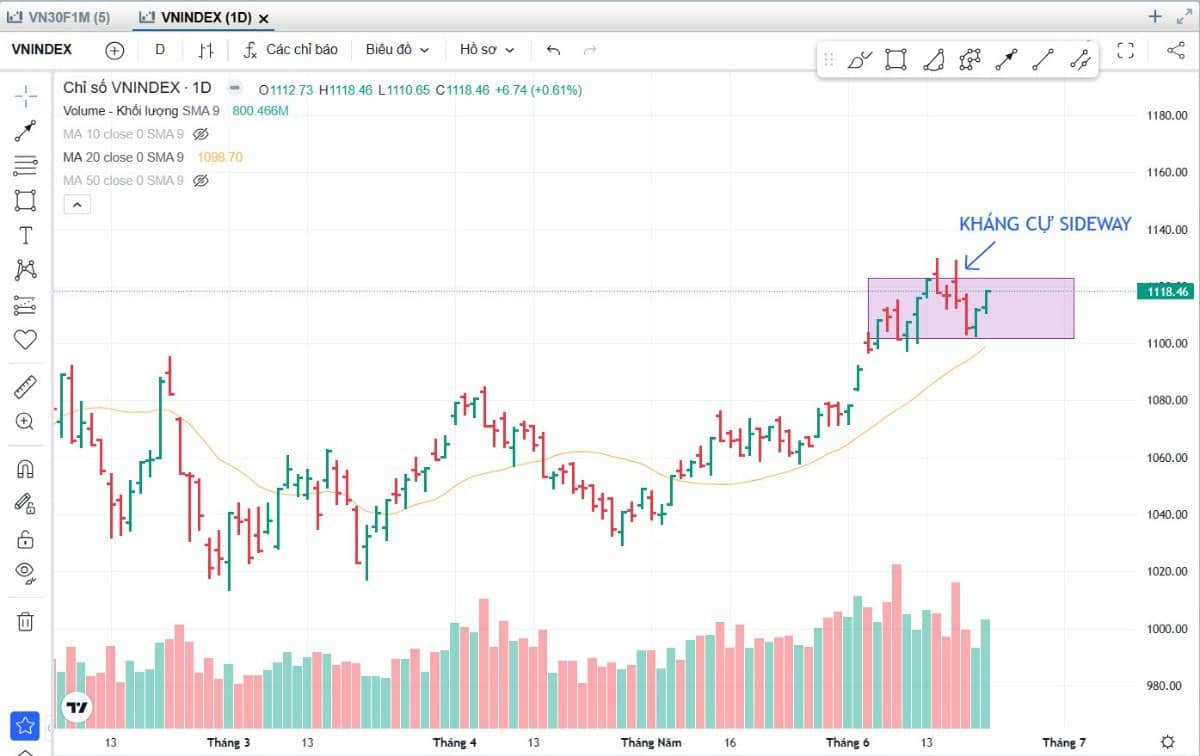
Task: Switch to the VN30F1M (5) tab
Action: pyautogui.click(x=60, y=17)
